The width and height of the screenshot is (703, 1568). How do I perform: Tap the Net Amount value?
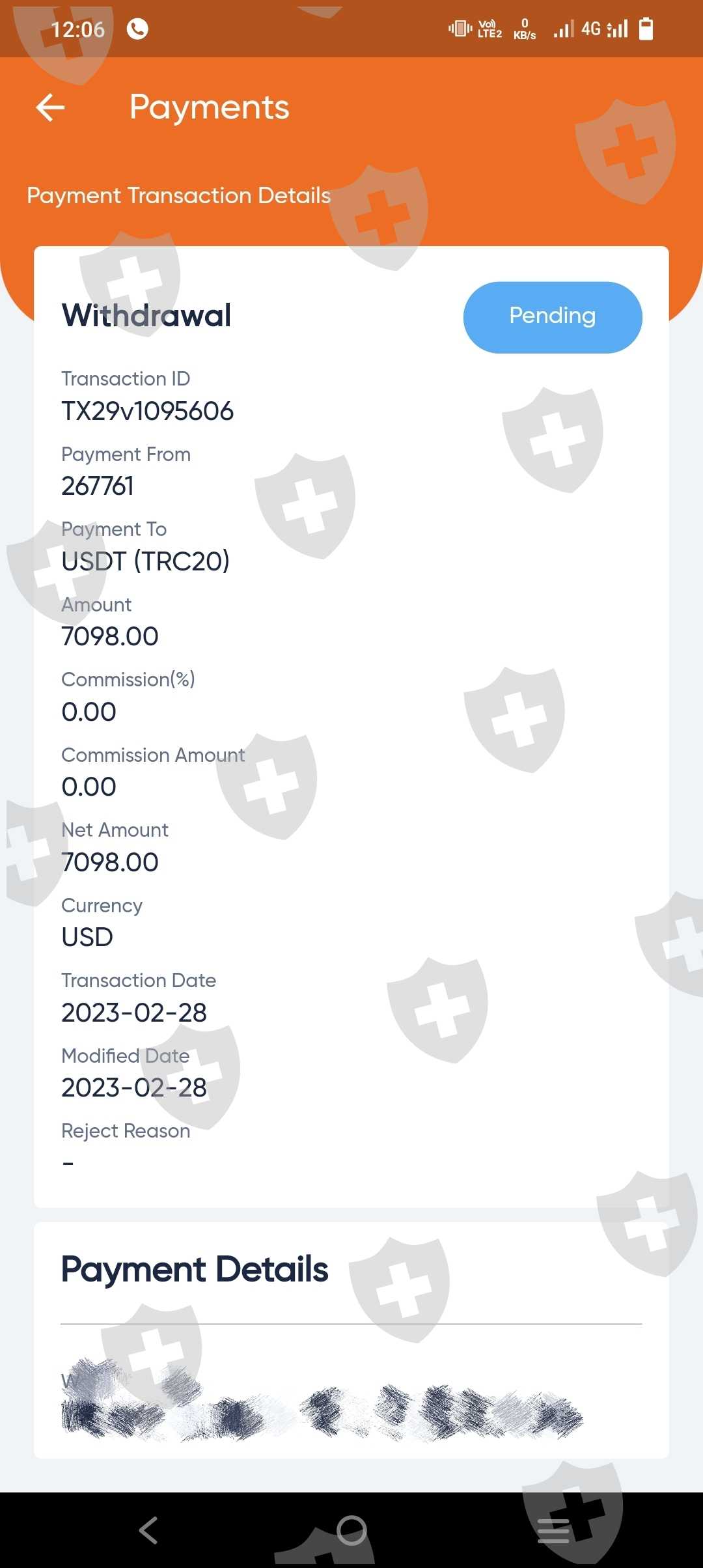click(110, 863)
